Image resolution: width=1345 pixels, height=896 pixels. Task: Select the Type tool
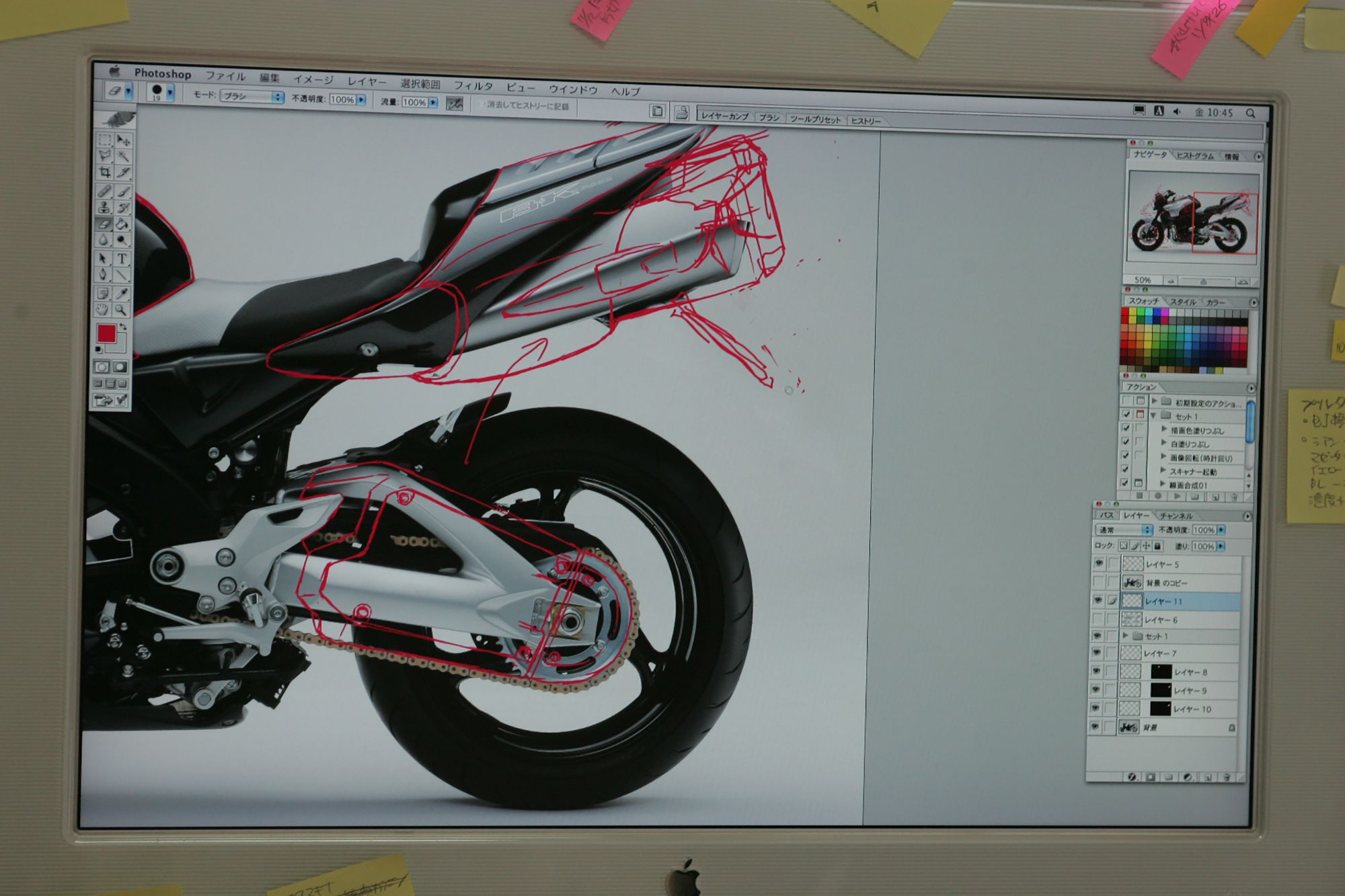tap(122, 258)
